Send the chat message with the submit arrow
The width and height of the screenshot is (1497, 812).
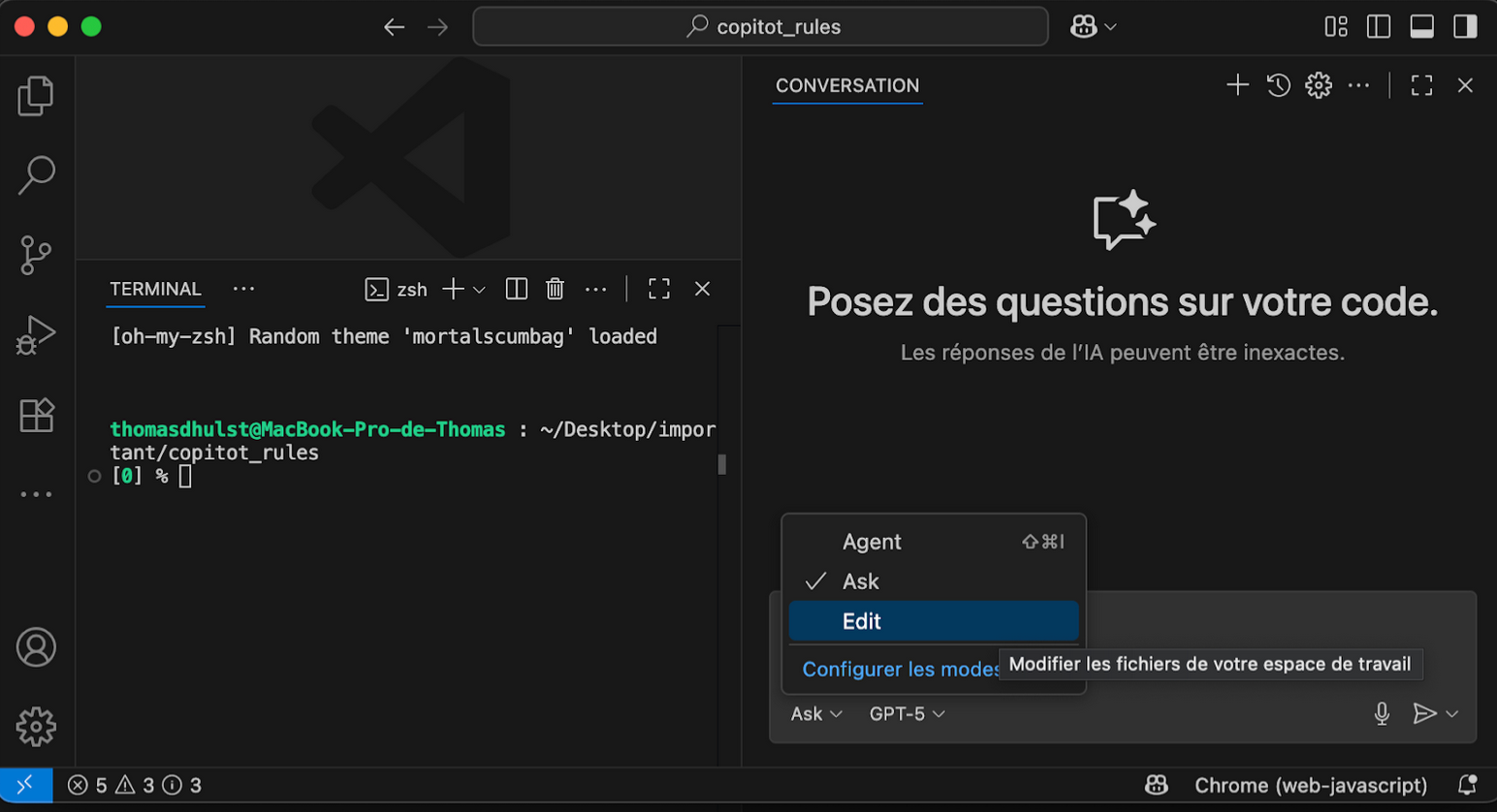coord(1424,714)
